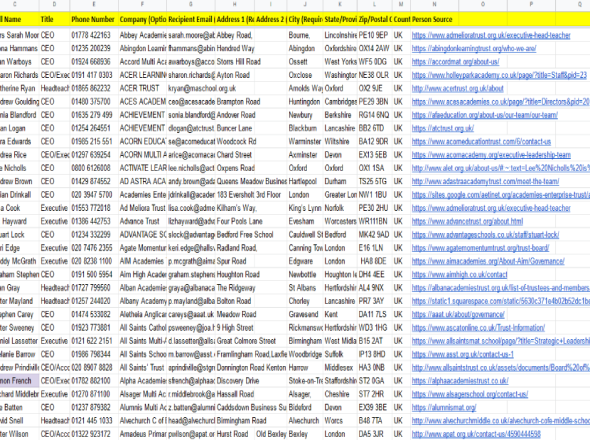The height and width of the screenshot is (440, 590).
Task: Select the "Headteach" title cell in Katherine Ryan's row
Action: click(x=54, y=88)
